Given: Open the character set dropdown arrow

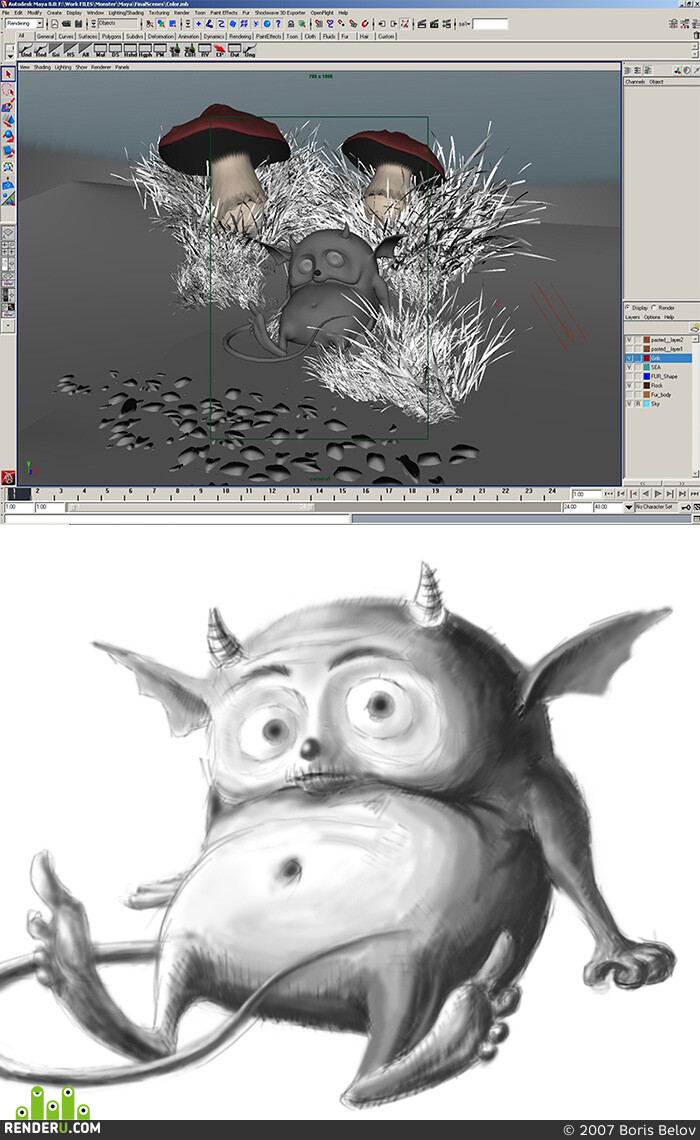Looking at the screenshot, I should point(629,507).
